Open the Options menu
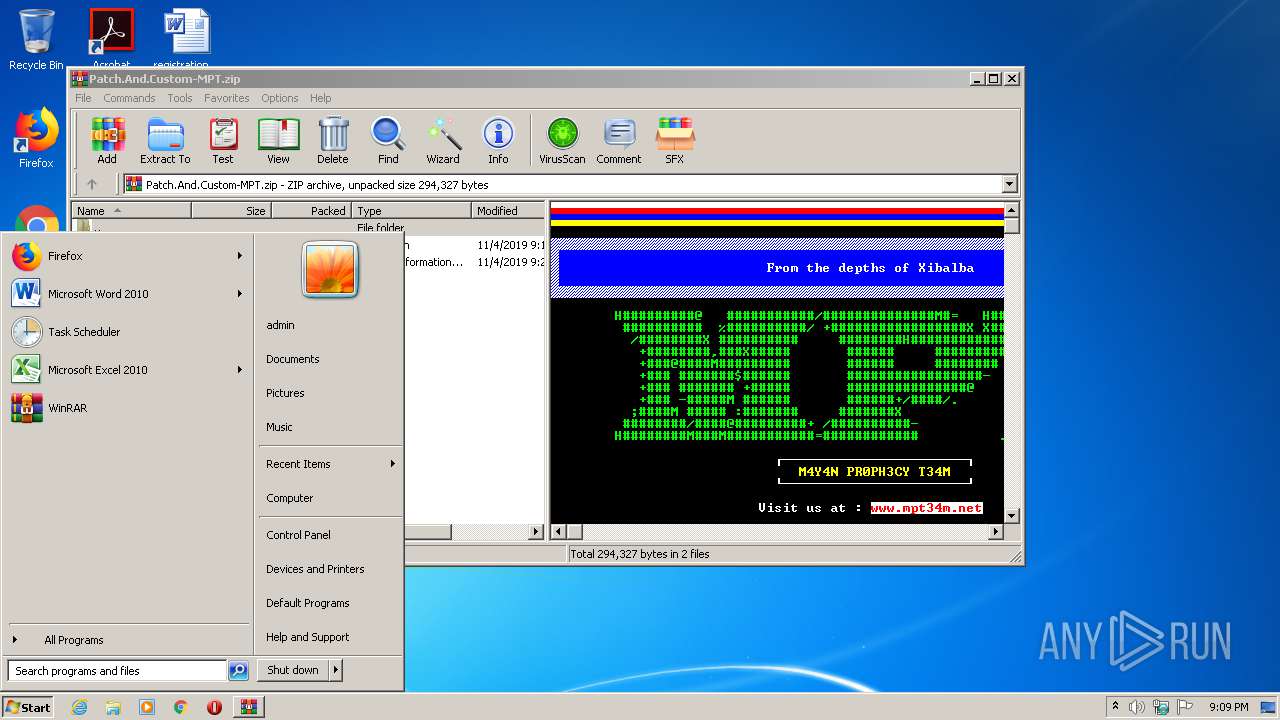Image resolution: width=1280 pixels, height=720 pixels. click(280, 98)
